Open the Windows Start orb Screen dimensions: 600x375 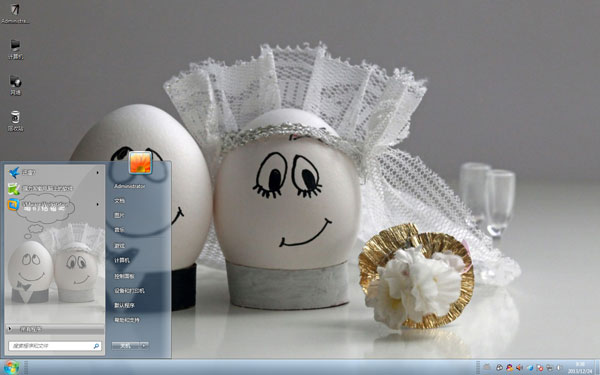(x=12, y=368)
